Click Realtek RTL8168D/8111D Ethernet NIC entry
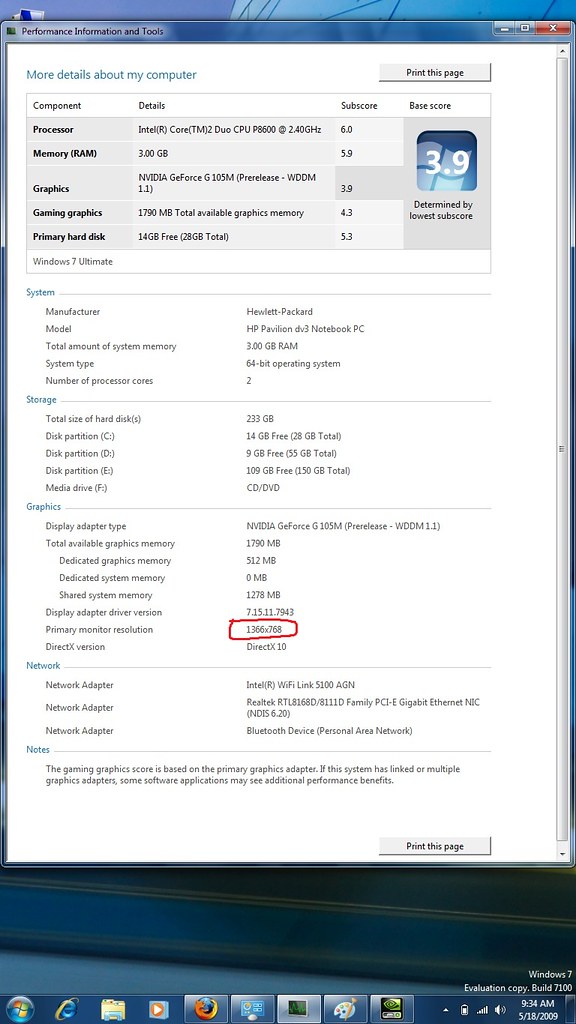Screen dimensions: 576x1024 362,708
